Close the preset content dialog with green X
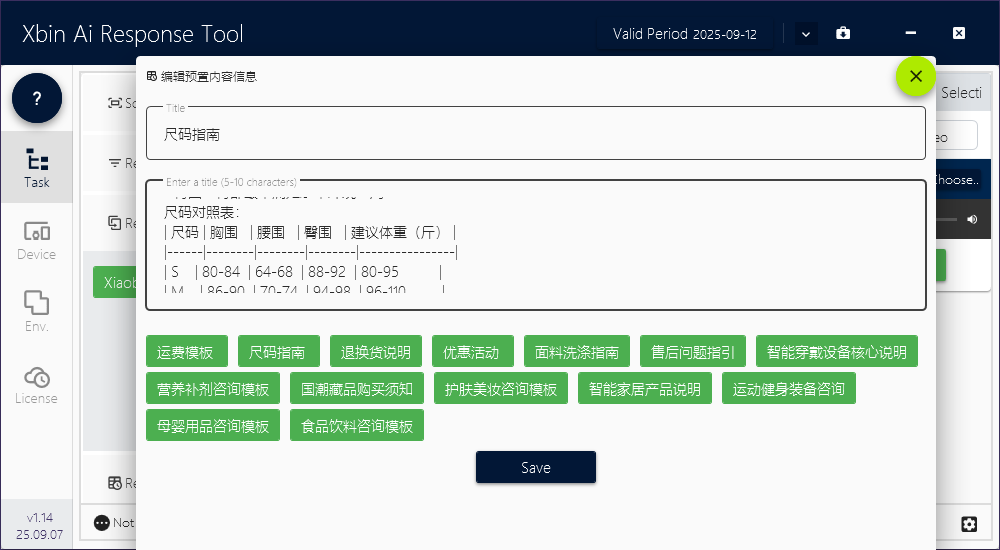This screenshot has width=1000, height=550. [x=916, y=77]
